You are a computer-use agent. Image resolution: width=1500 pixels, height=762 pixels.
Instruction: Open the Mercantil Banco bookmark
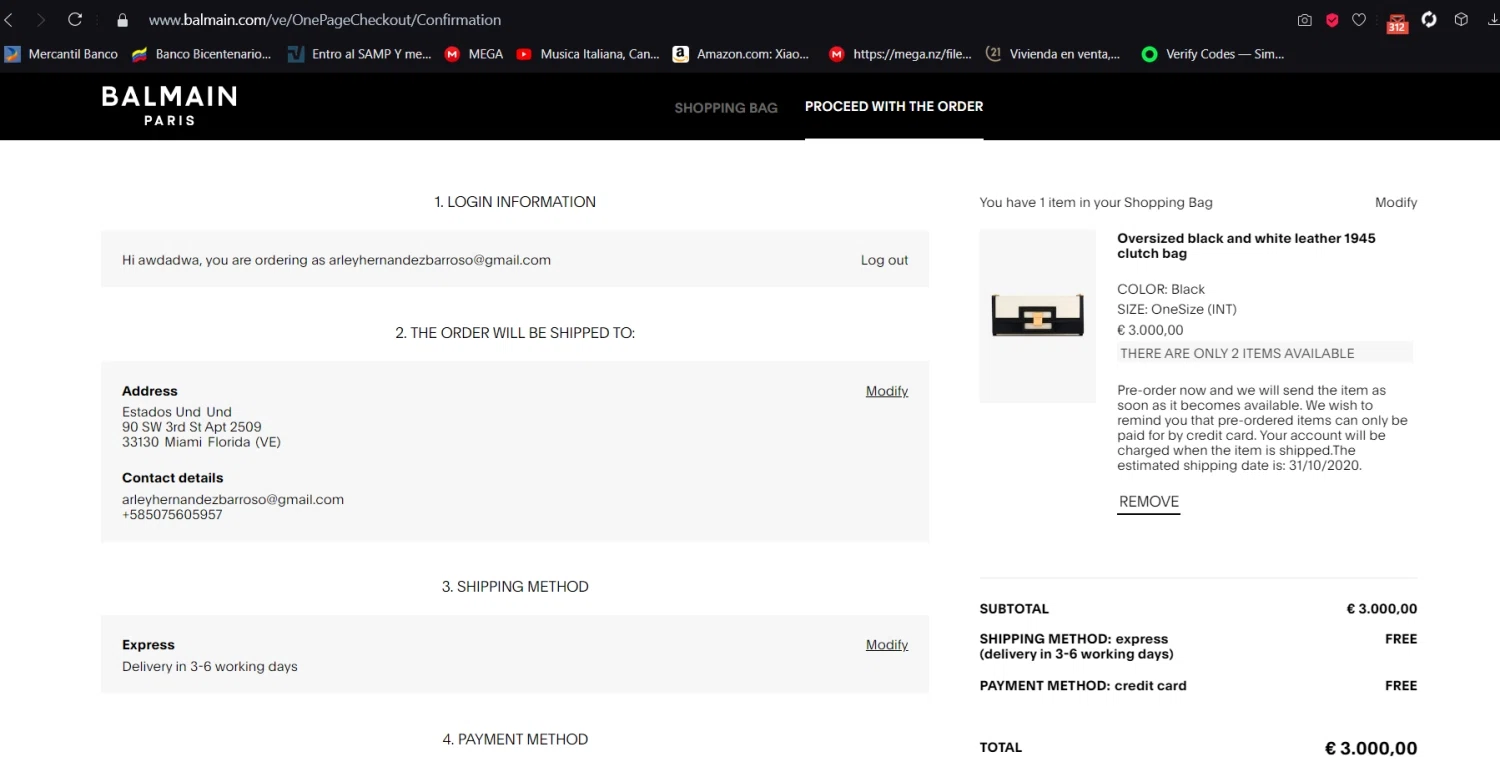61,54
